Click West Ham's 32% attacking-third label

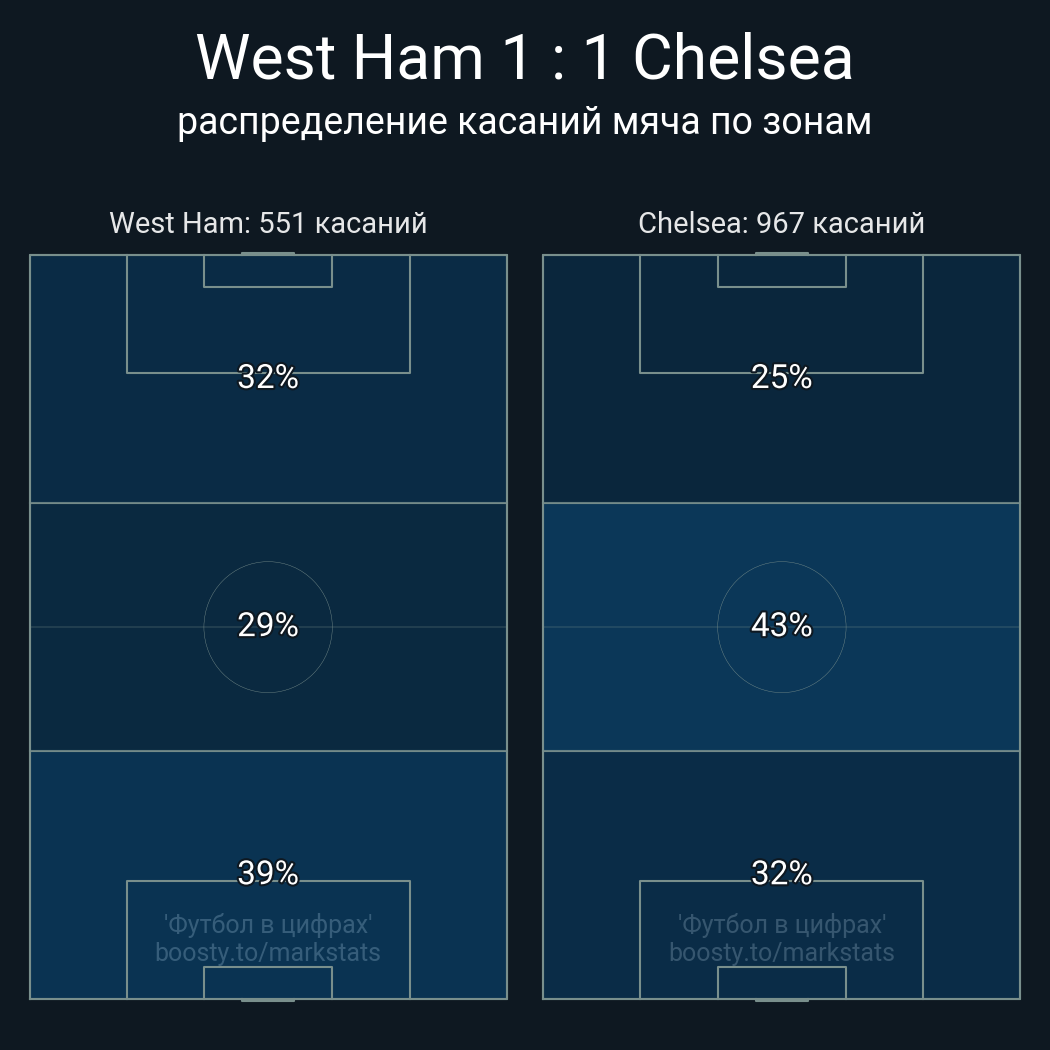[268, 377]
